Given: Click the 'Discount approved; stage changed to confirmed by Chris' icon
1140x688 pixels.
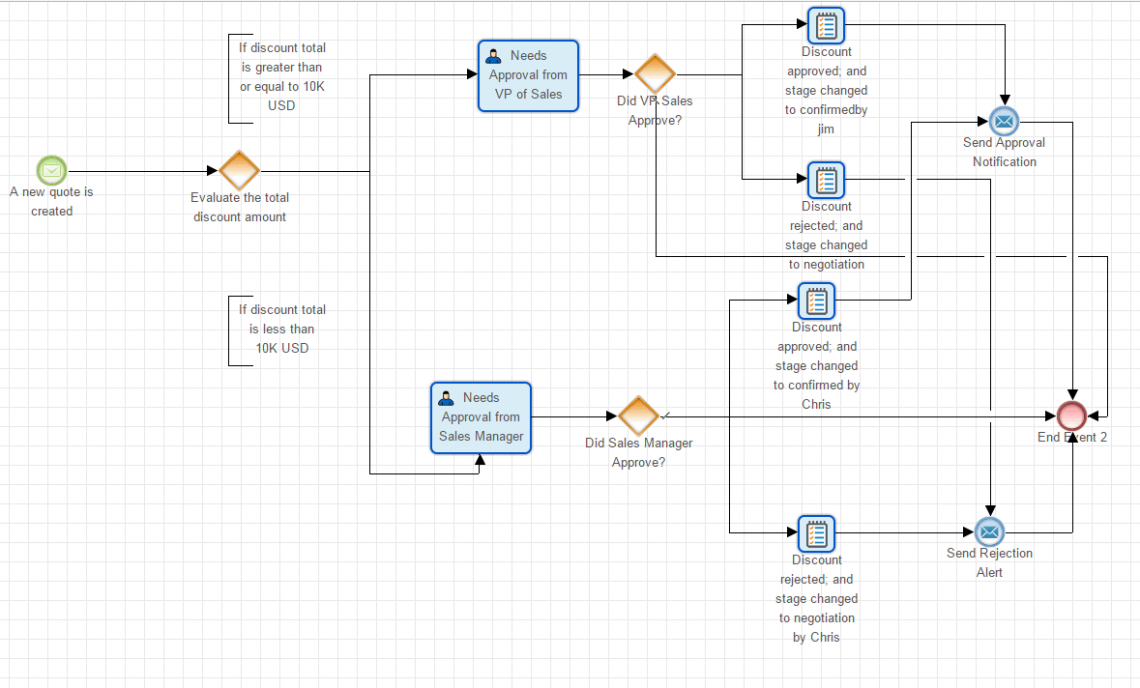Looking at the screenshot, I should [816, 301].
